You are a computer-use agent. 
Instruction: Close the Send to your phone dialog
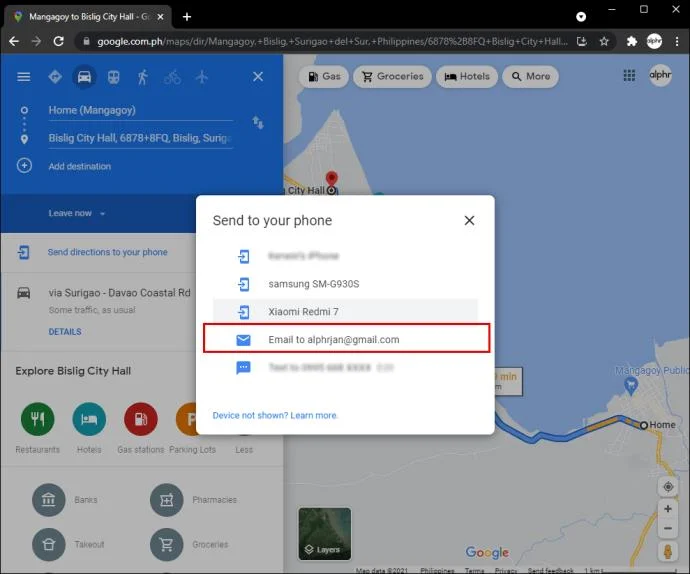(x=469, y=221)
